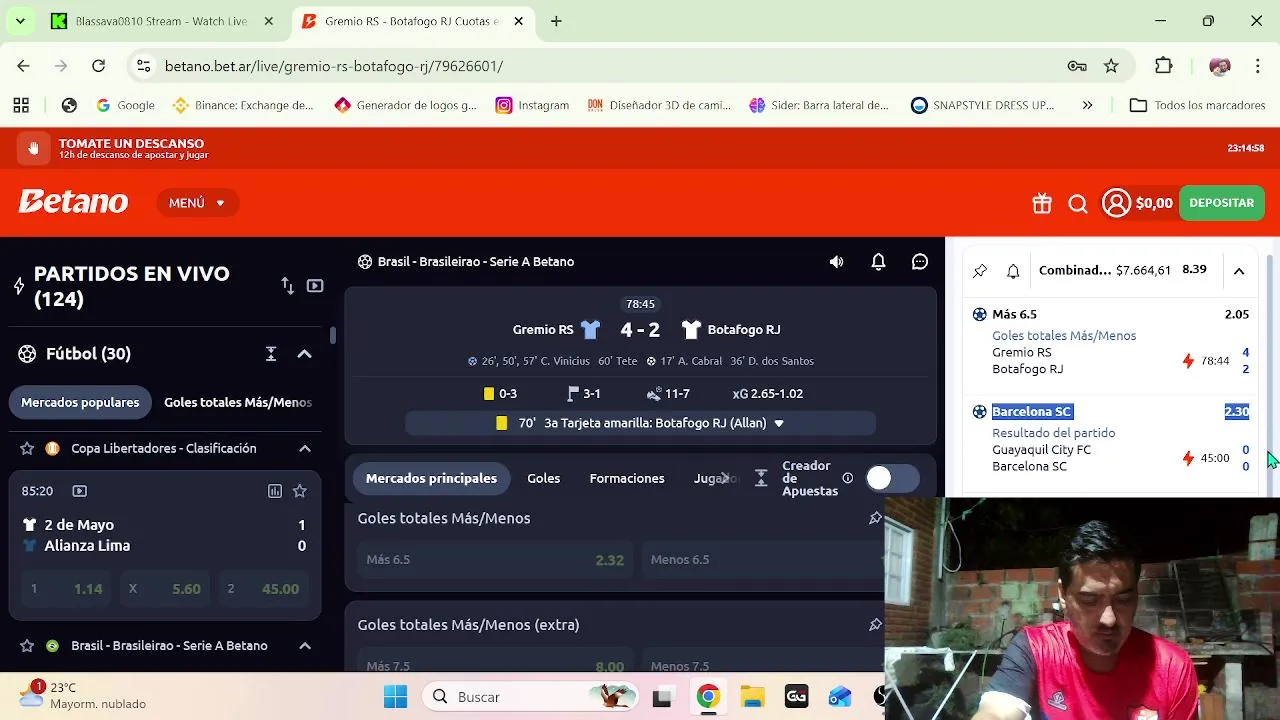Show more market tabs arrow
Image resolution: width=1280 pixels, height=720 pixels.
(725, 478)
